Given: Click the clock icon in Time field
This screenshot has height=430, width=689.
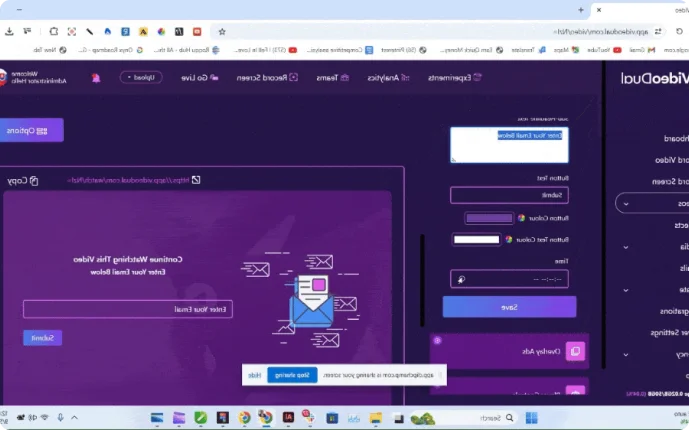Looking at the screenshot, I should click(x=460, y=279).
